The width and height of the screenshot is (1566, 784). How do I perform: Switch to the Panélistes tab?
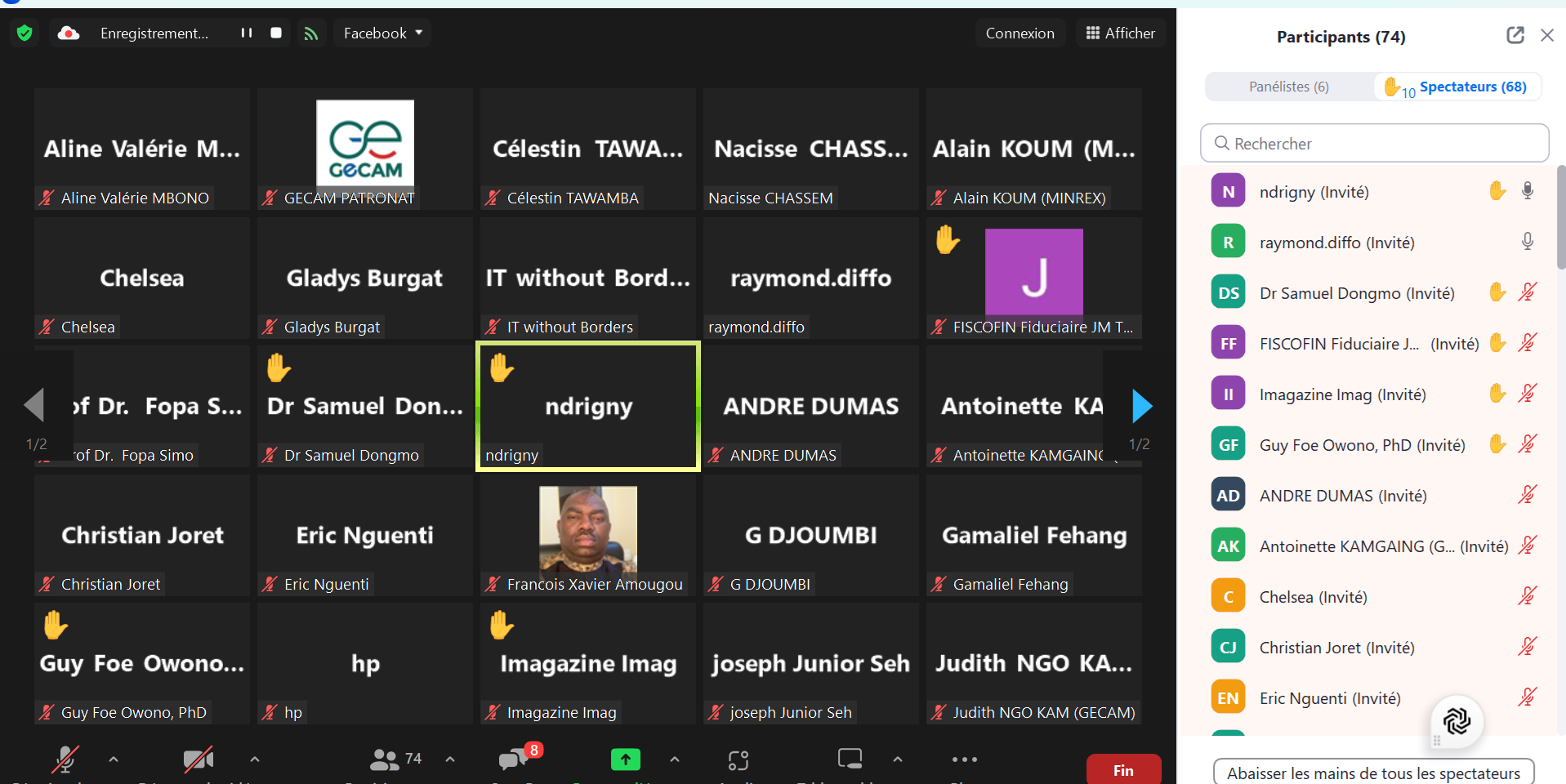tap(1288, 87)
